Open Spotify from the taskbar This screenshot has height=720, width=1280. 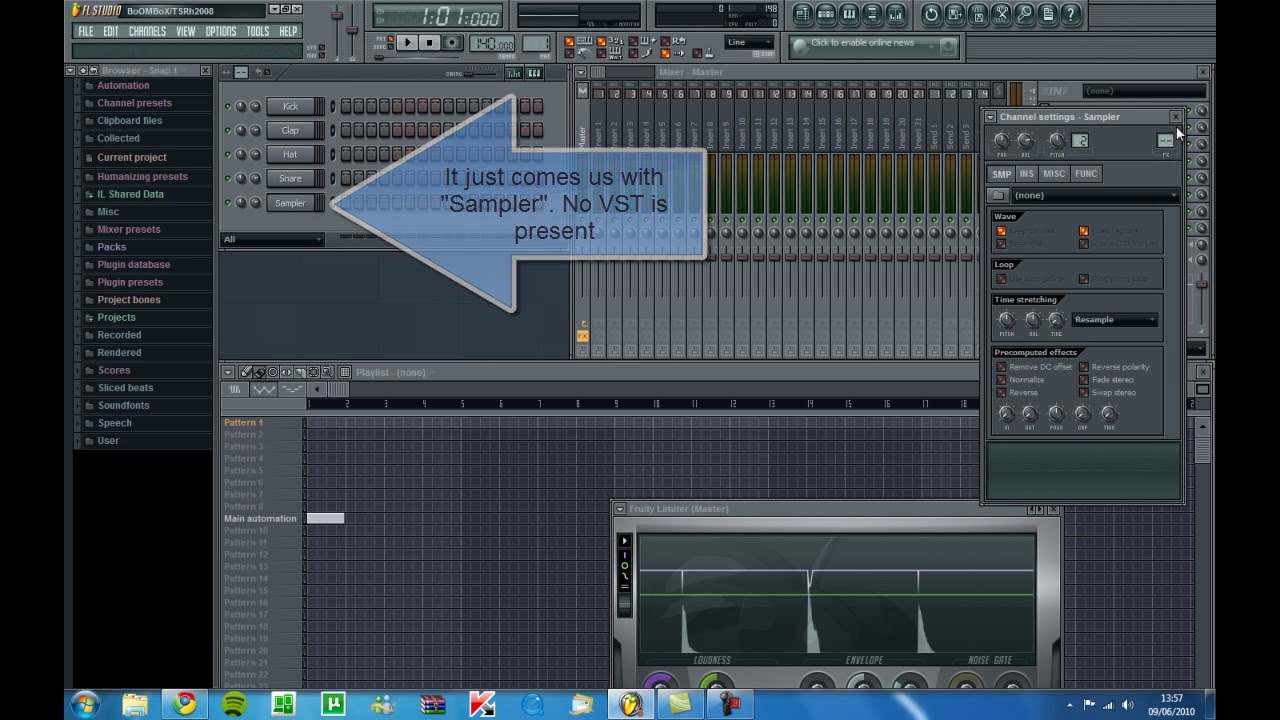(x=234, y=704)
